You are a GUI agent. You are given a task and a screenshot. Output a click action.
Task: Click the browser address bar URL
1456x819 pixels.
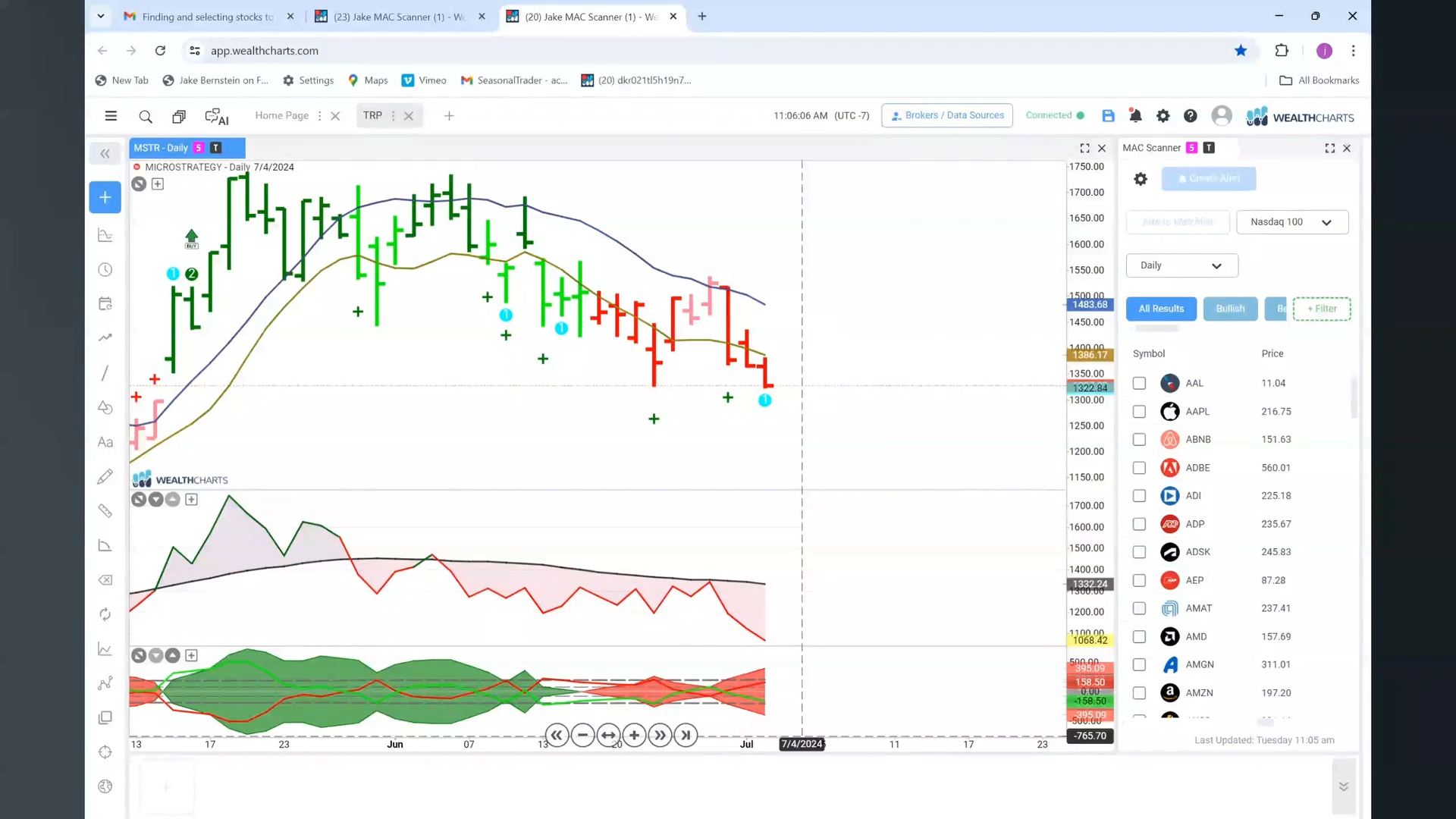[265, 51]
